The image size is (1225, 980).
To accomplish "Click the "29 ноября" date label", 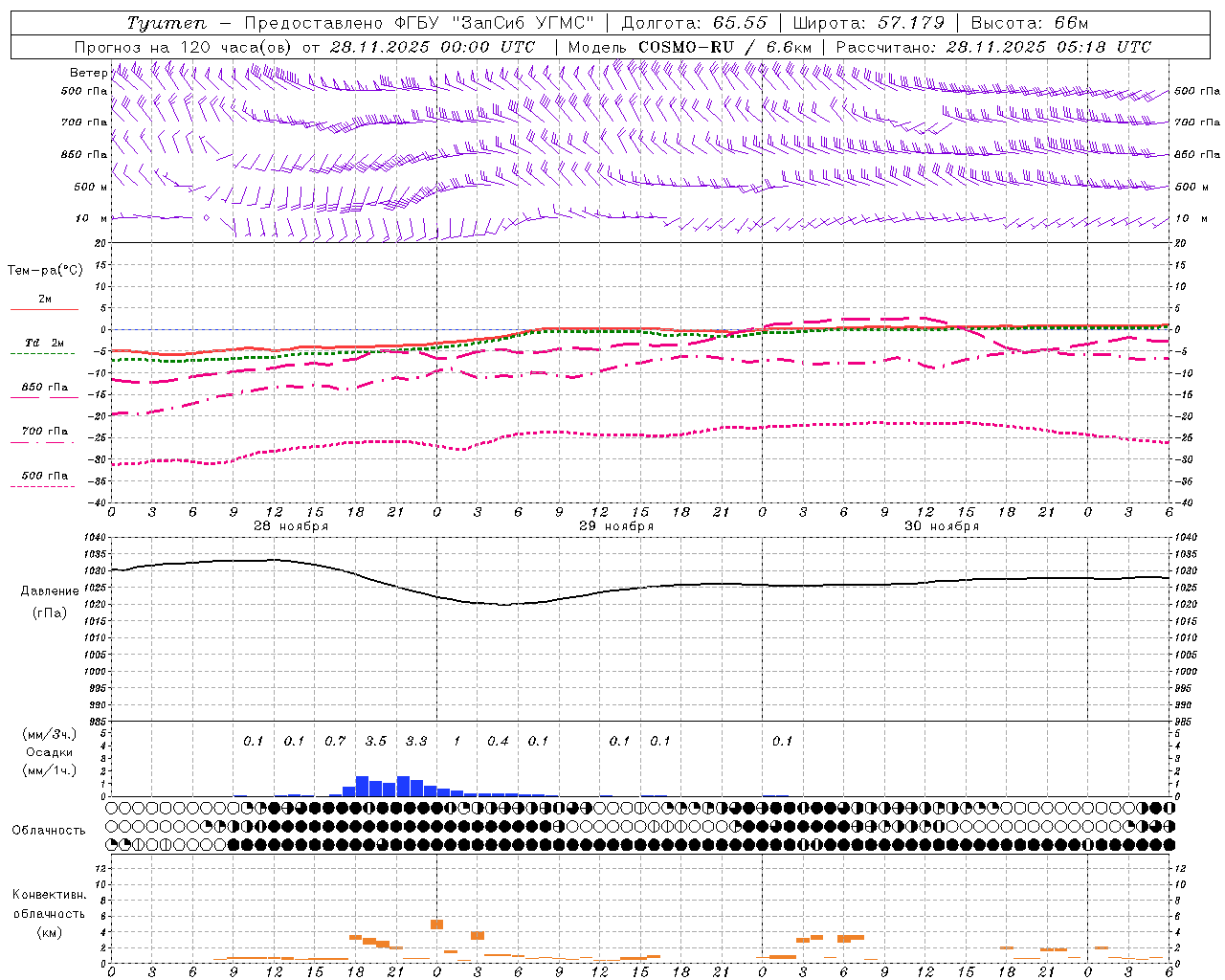I will (x=616, y=526).
